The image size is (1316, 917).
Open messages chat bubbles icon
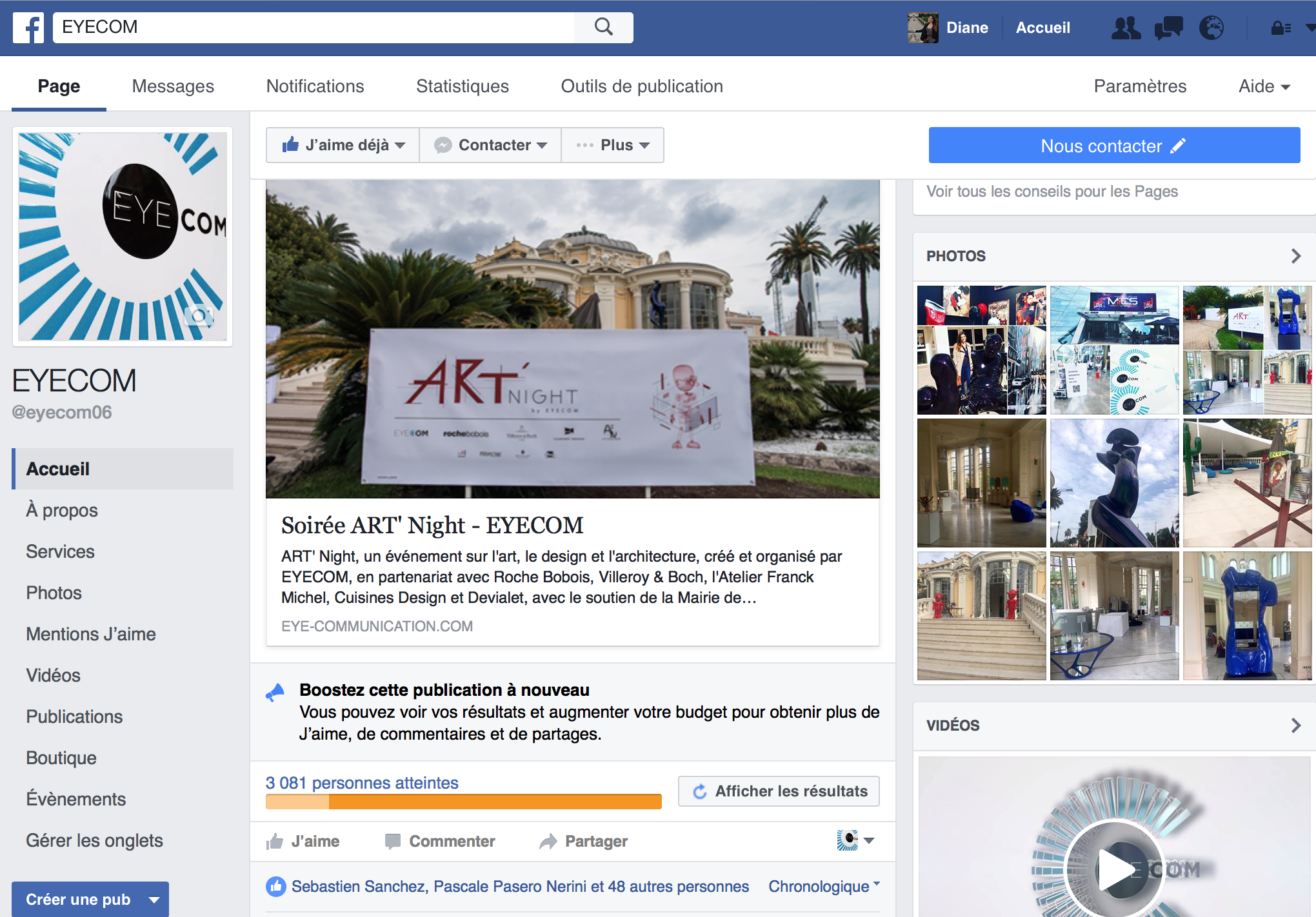1168,28
